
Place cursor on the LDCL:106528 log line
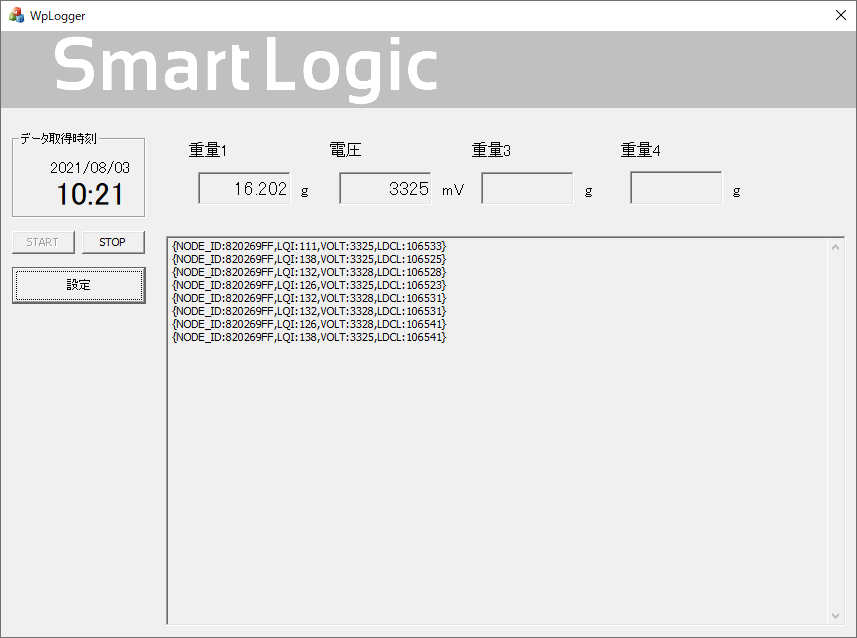coord(309,272)
